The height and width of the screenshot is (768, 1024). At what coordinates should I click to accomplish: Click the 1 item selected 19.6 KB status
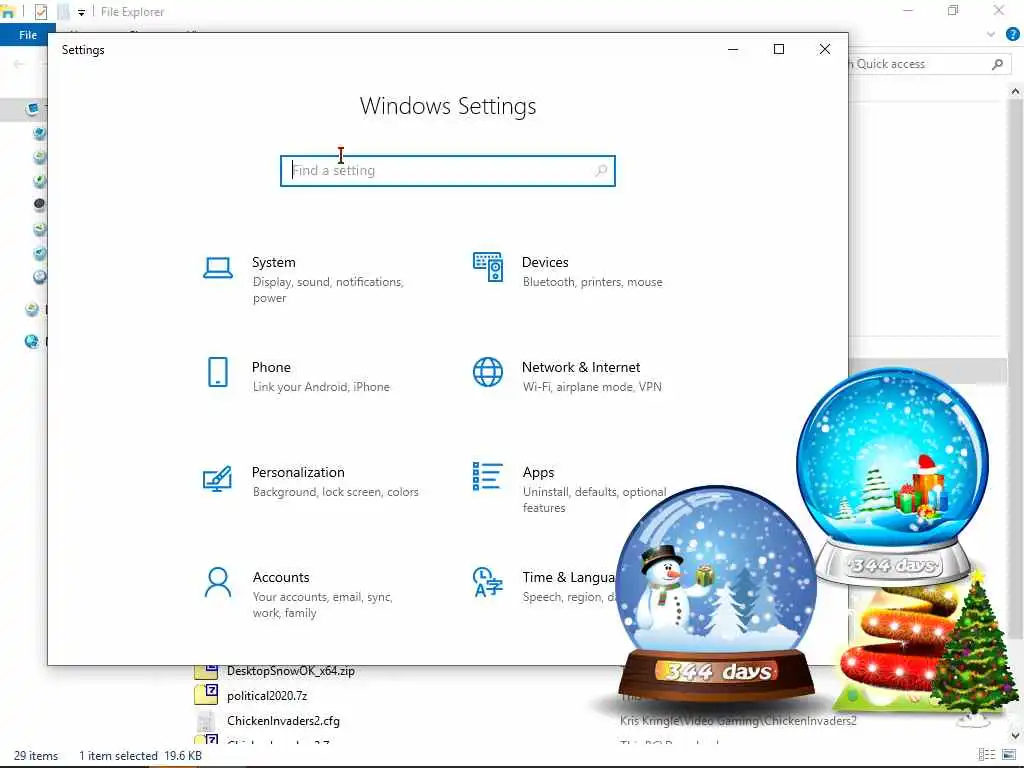(x=140, y=756)
